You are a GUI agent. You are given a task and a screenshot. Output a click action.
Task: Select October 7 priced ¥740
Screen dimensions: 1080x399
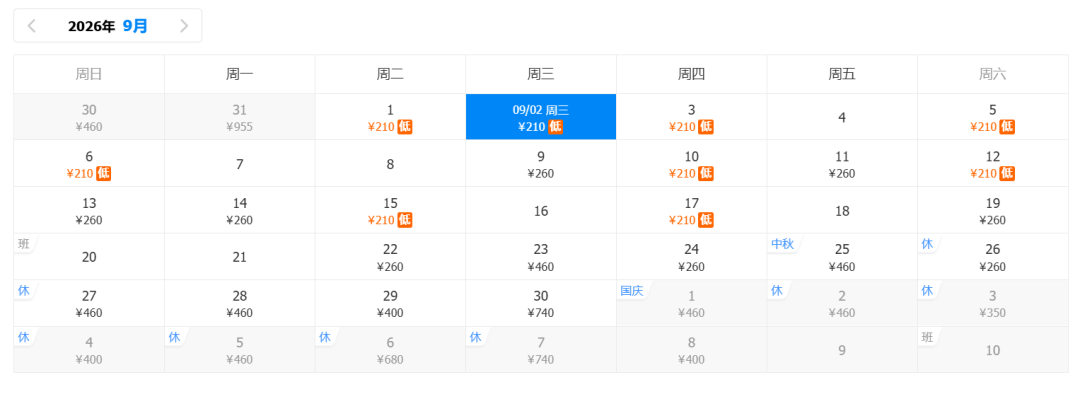(541, 350)
